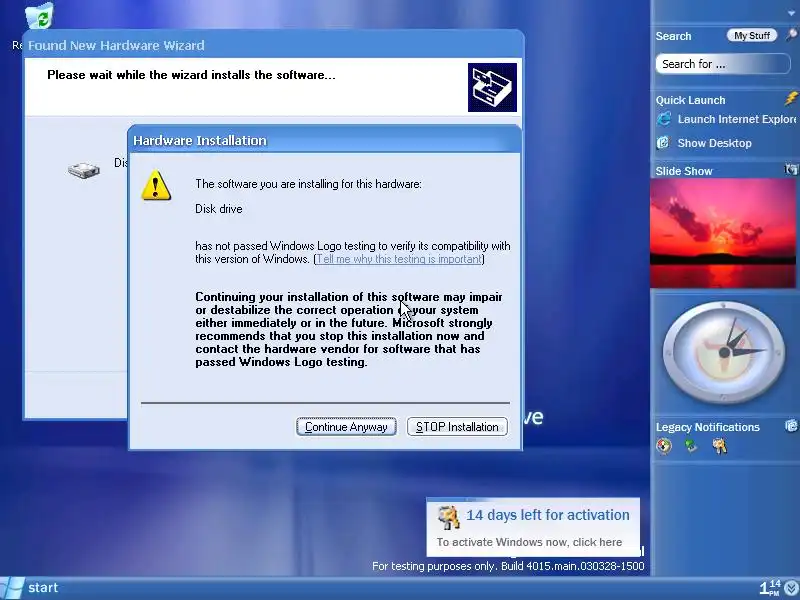
Task: Click the 'Search' tile heading
Action: [673, 36]
